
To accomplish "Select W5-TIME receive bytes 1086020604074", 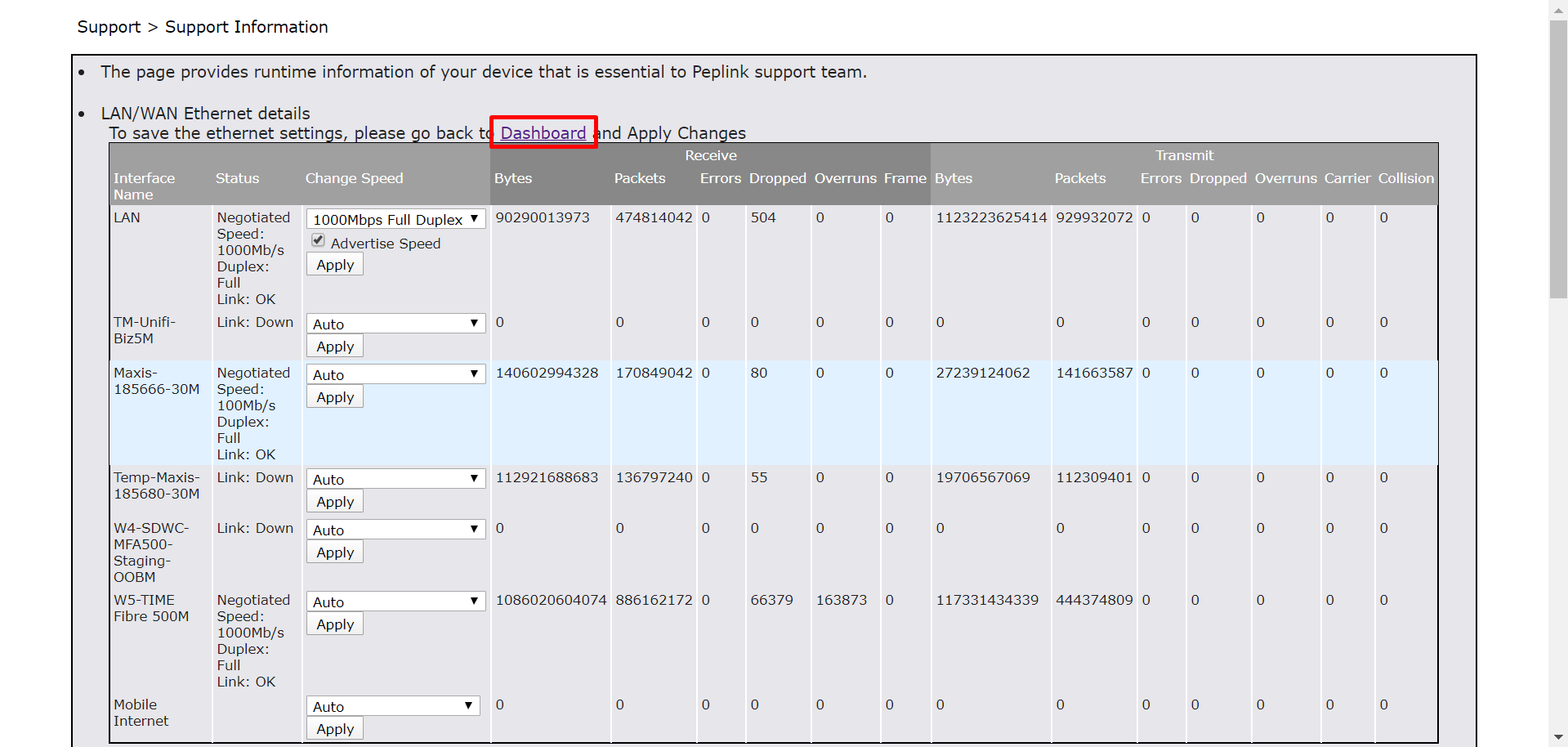I will coord(551,600).
